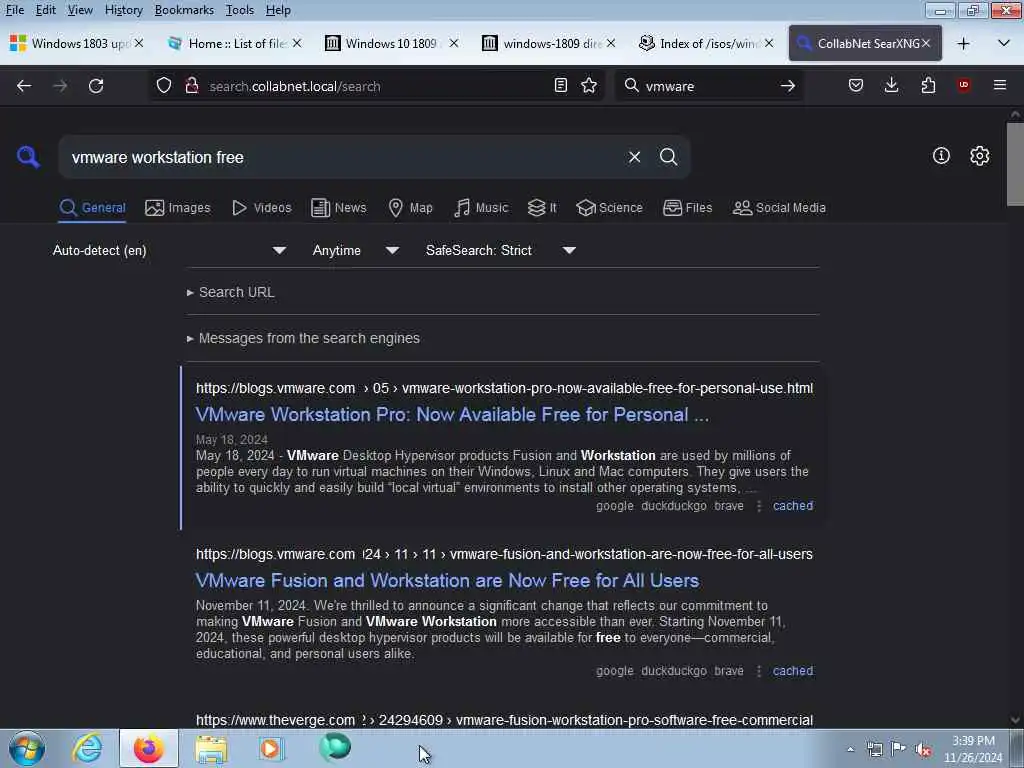
Task: Open the Bookmarks menu
Action: [184, 10]
